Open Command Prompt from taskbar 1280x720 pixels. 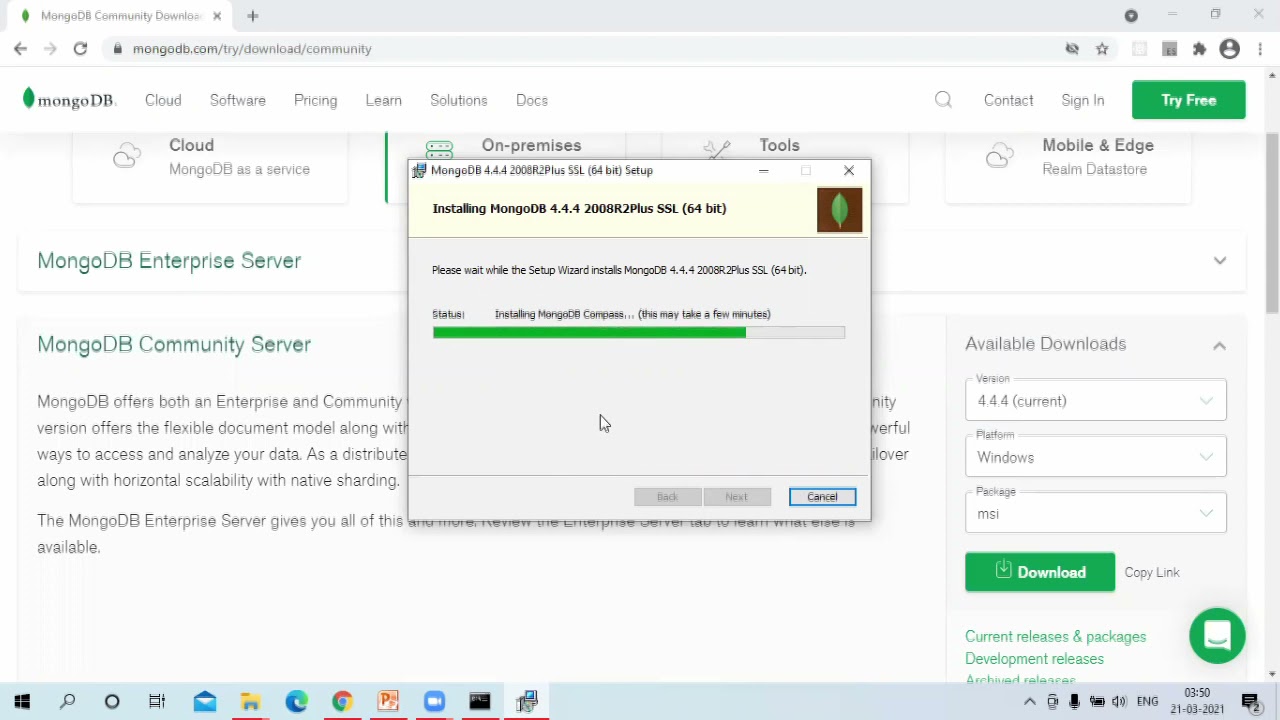[480, 702]
